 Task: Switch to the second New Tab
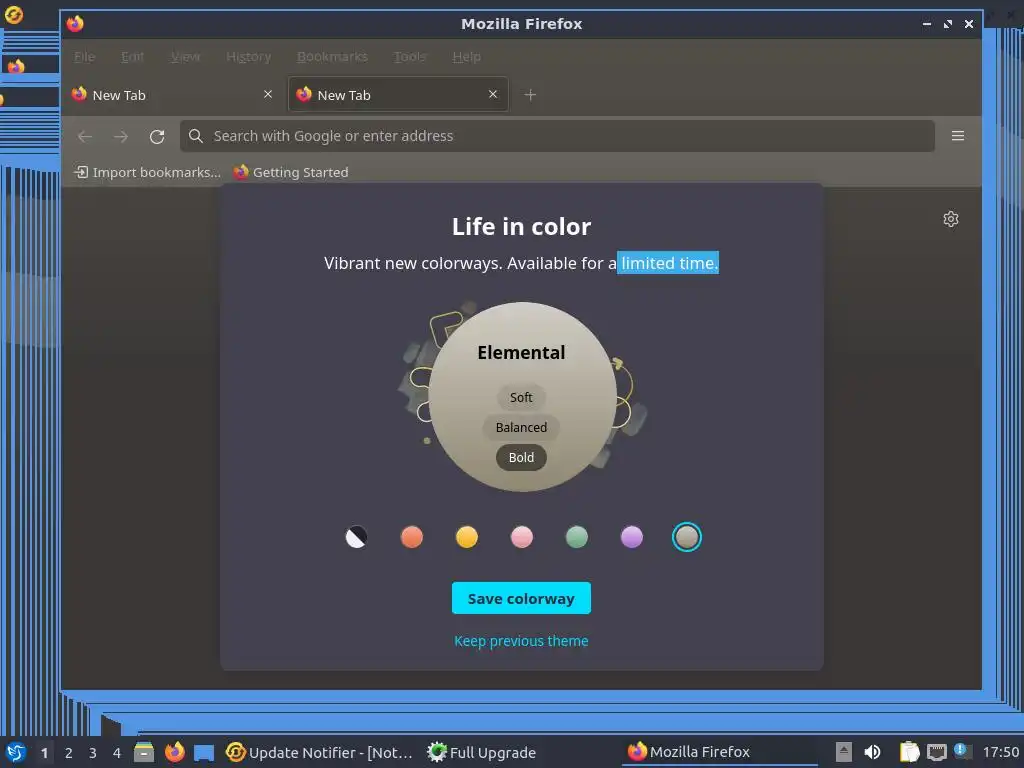tap(398, 95)
